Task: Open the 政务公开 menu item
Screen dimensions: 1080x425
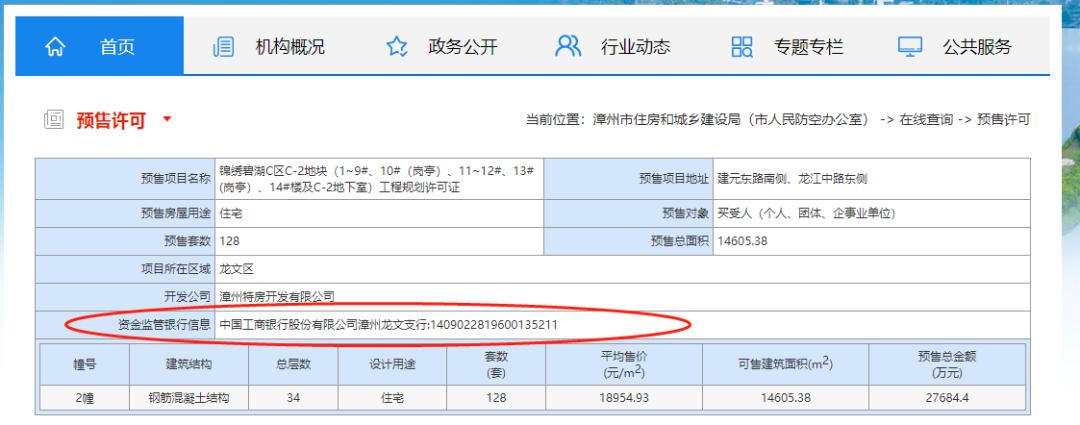Action: tap(463, 47)
